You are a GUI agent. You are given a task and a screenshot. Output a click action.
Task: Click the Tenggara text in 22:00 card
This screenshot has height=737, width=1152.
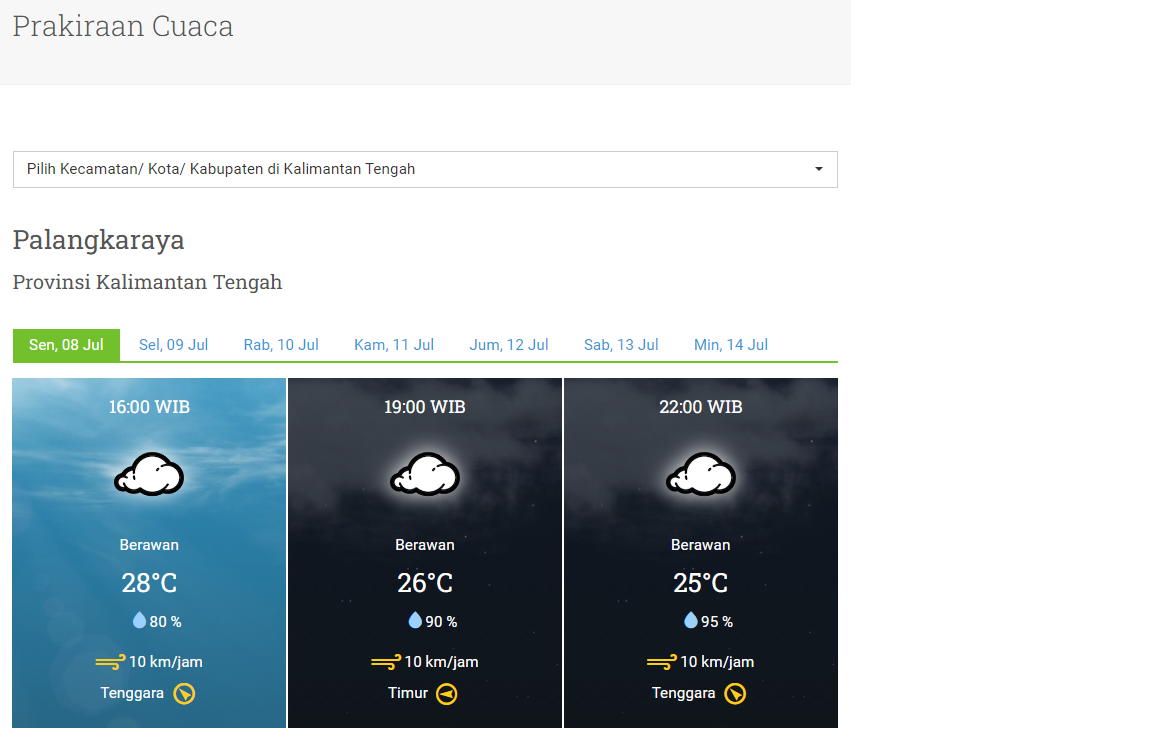(x=683, y=694)
